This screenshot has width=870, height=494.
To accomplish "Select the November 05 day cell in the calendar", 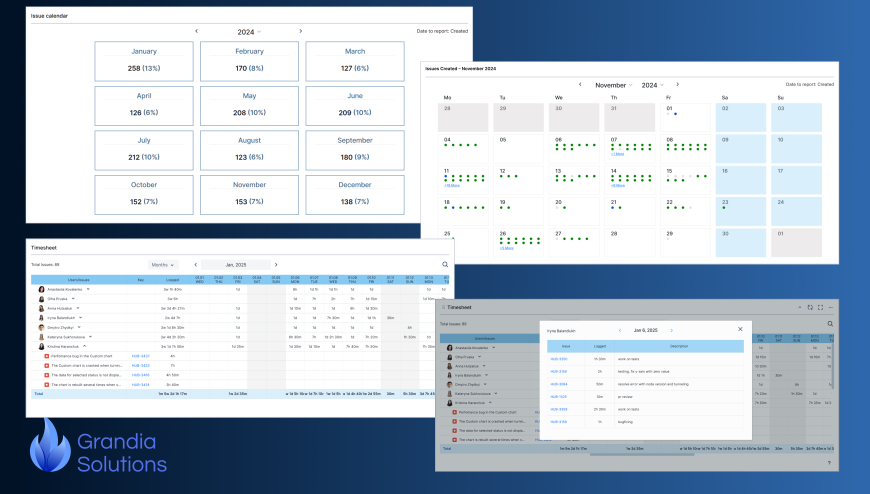I will click(x=518, y=149).
